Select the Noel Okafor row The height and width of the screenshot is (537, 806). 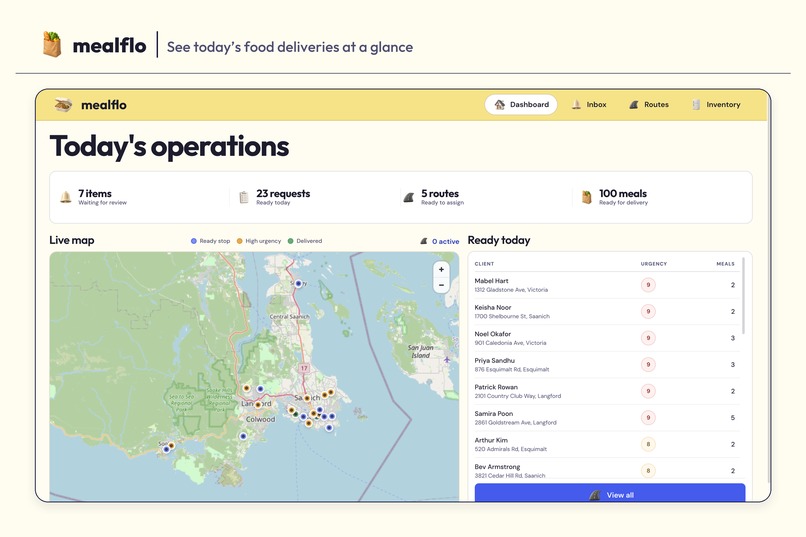coord(607,338)
